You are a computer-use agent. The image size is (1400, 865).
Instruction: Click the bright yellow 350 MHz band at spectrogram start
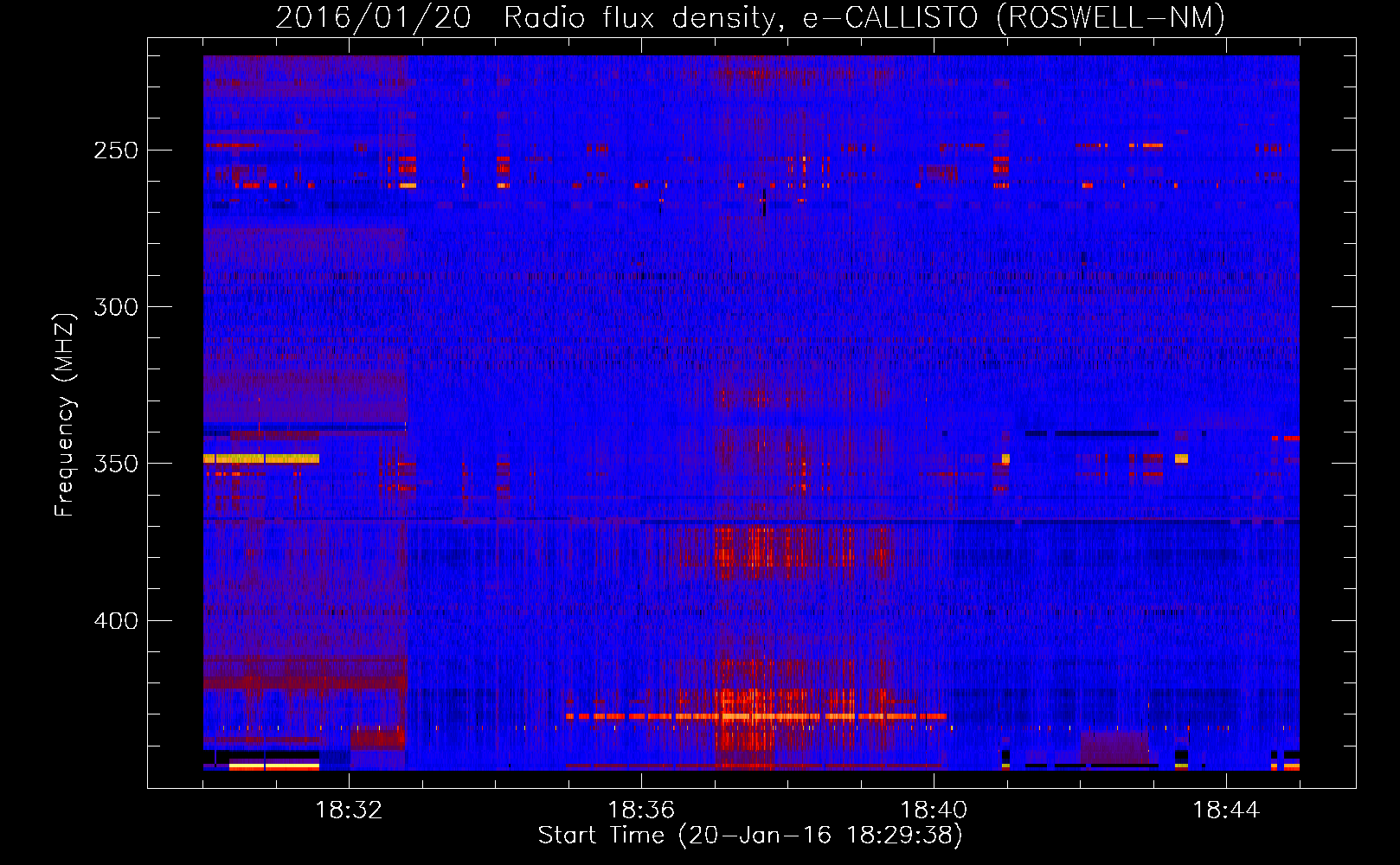(261, 458)
